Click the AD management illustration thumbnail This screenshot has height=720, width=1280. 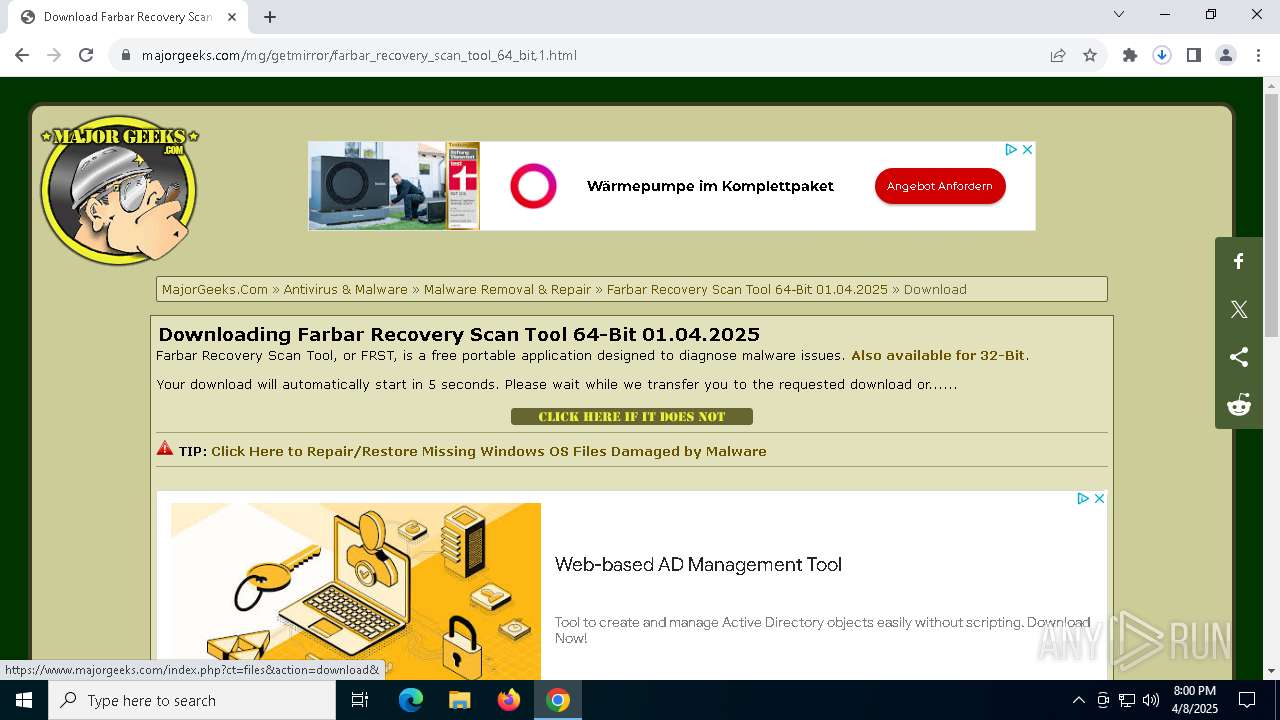coord(356,591)
